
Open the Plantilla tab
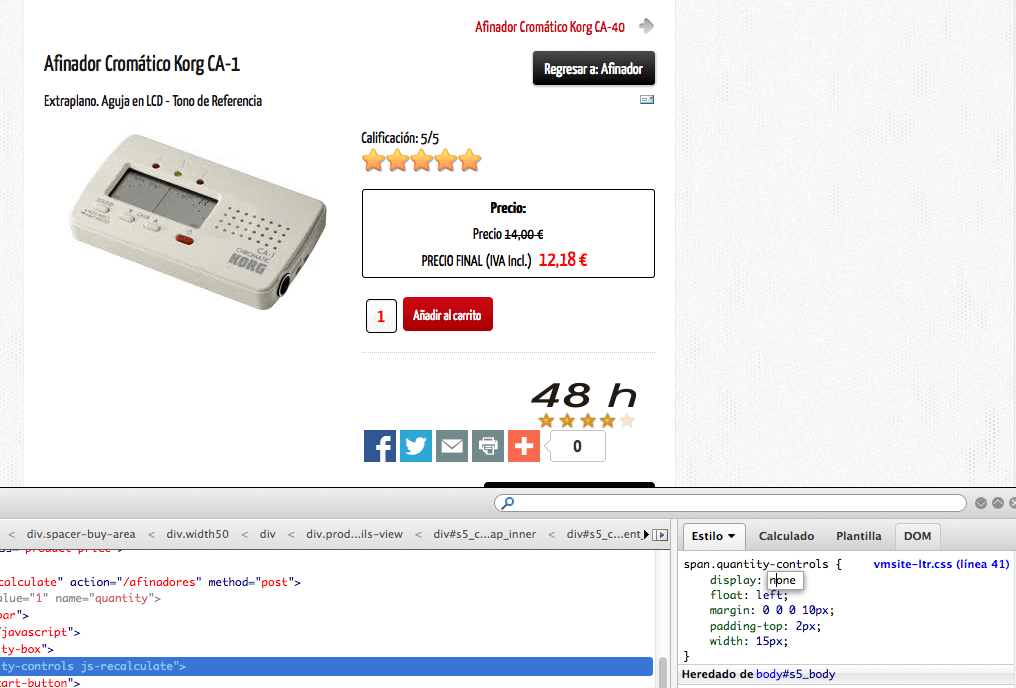859,536
